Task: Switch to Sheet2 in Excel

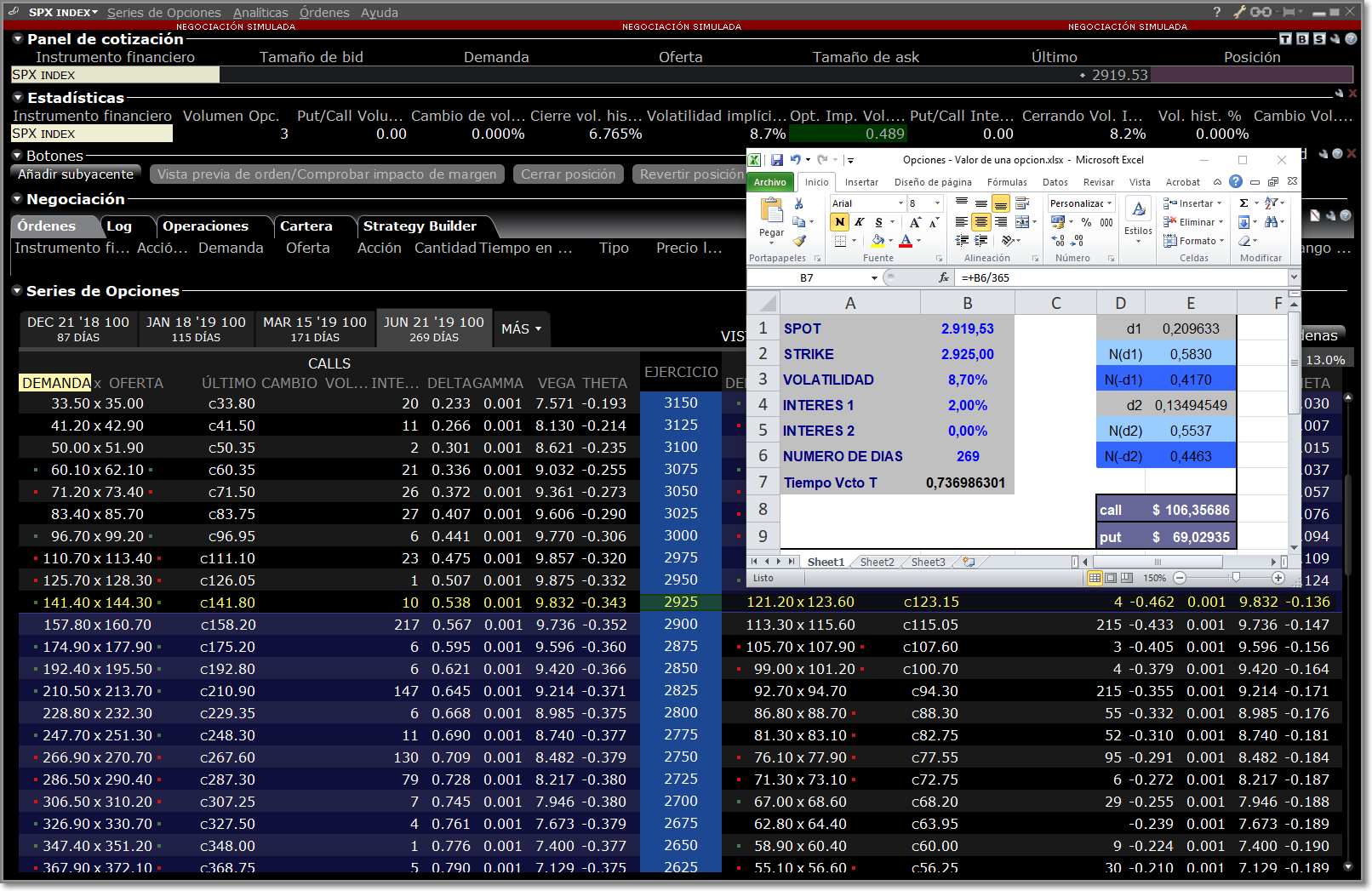Action: [x=877, y=562]
